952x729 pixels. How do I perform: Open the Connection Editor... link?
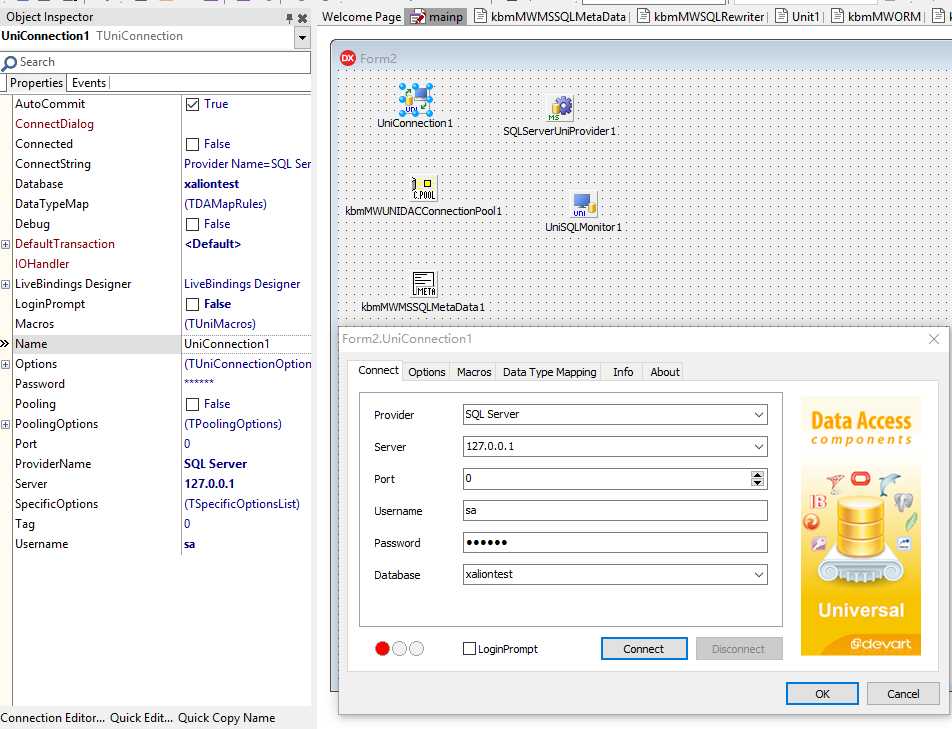[52, 718]
